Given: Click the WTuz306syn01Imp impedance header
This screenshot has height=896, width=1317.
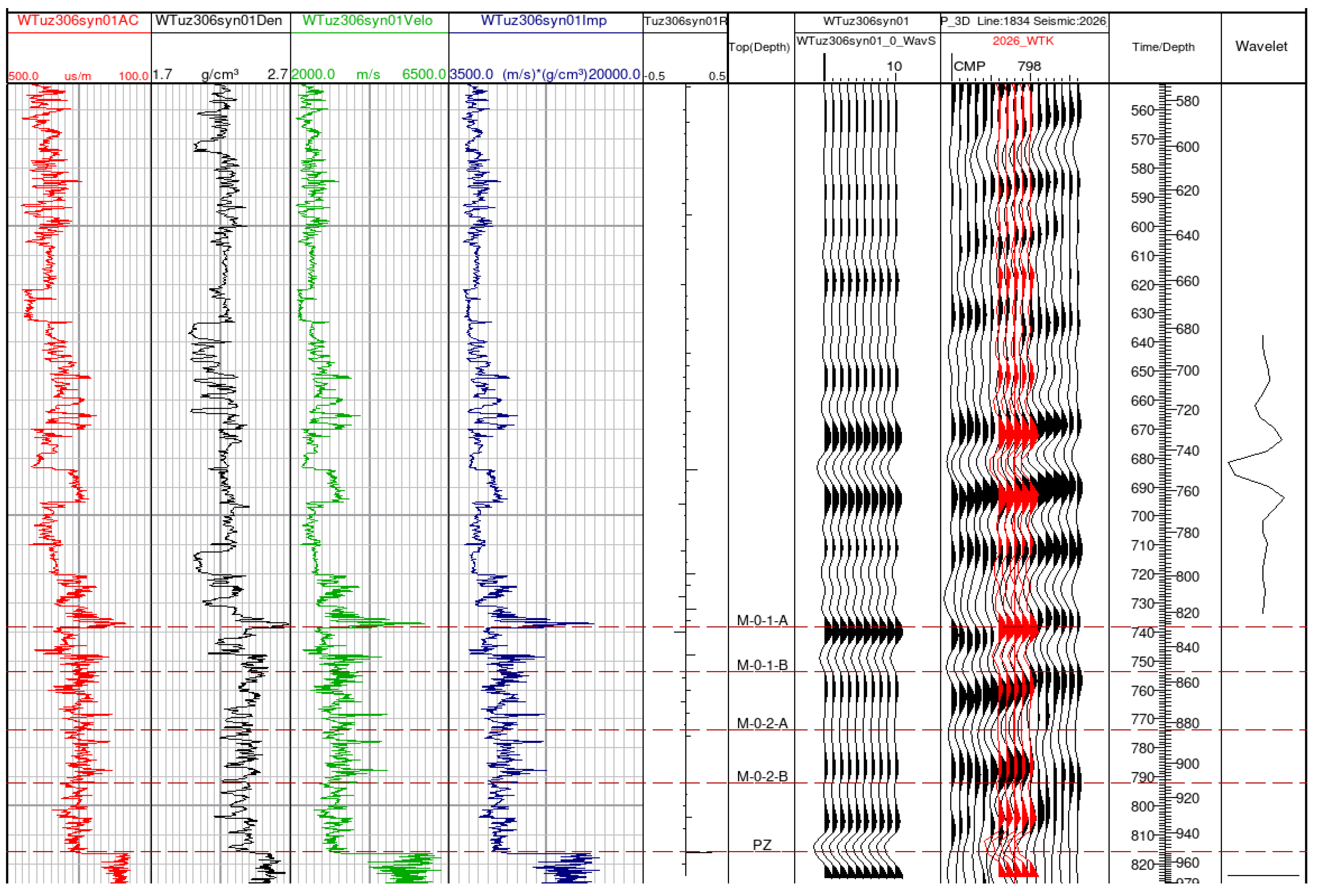Looking at the screenshot, I should pyautogui.click(x=544, y=21).
